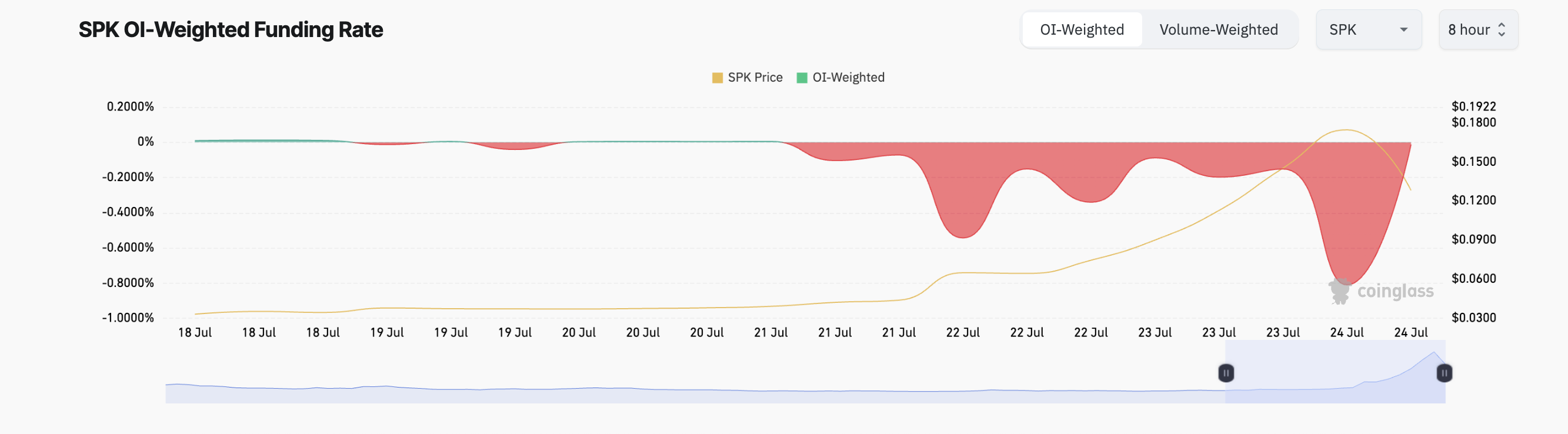1568x434 pixels.
Task: Click the up-down chevrons beside 8 hour
Action: click(1502, 30)
